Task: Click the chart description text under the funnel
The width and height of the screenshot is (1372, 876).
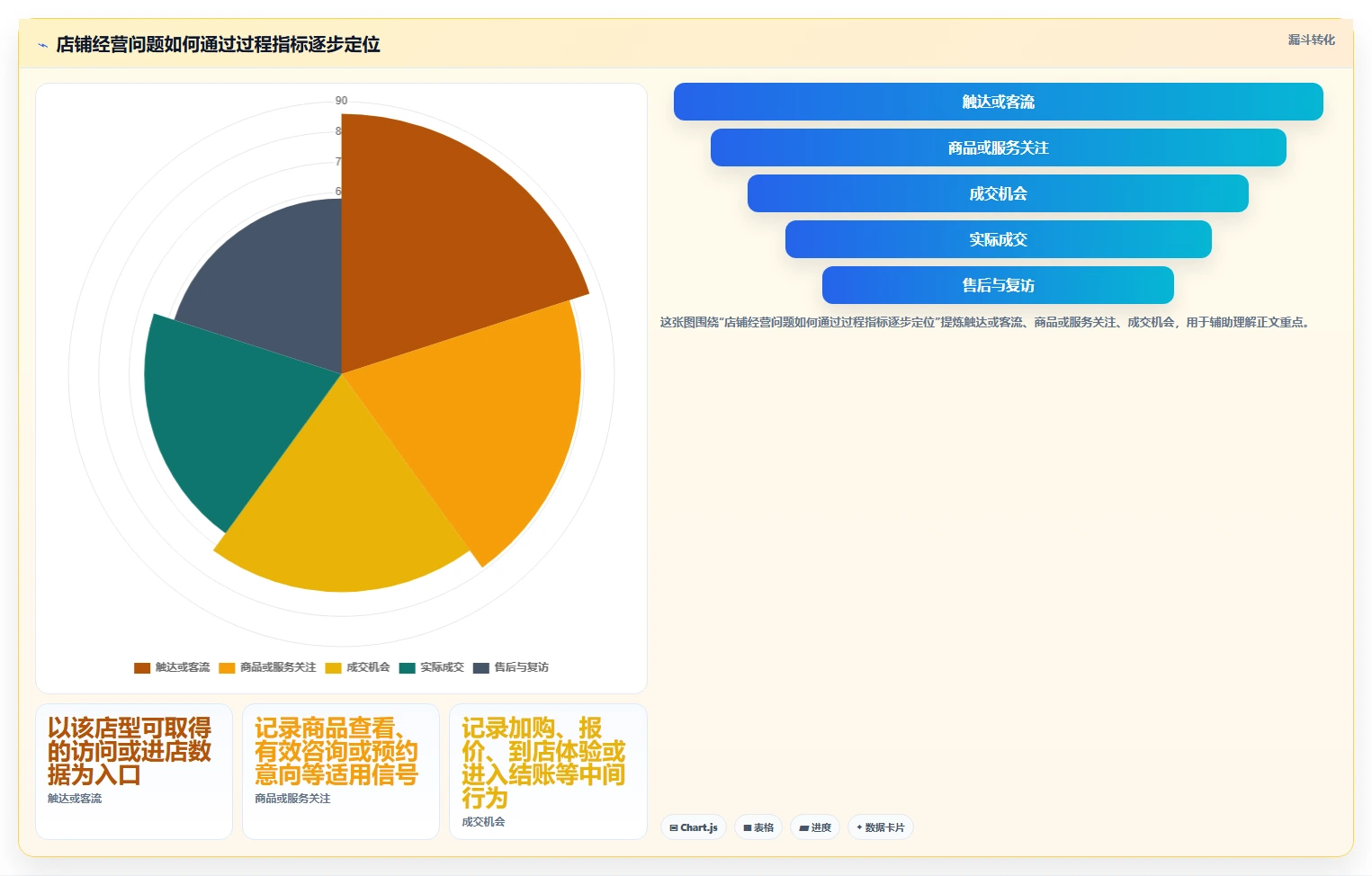Action: point(987,322)
